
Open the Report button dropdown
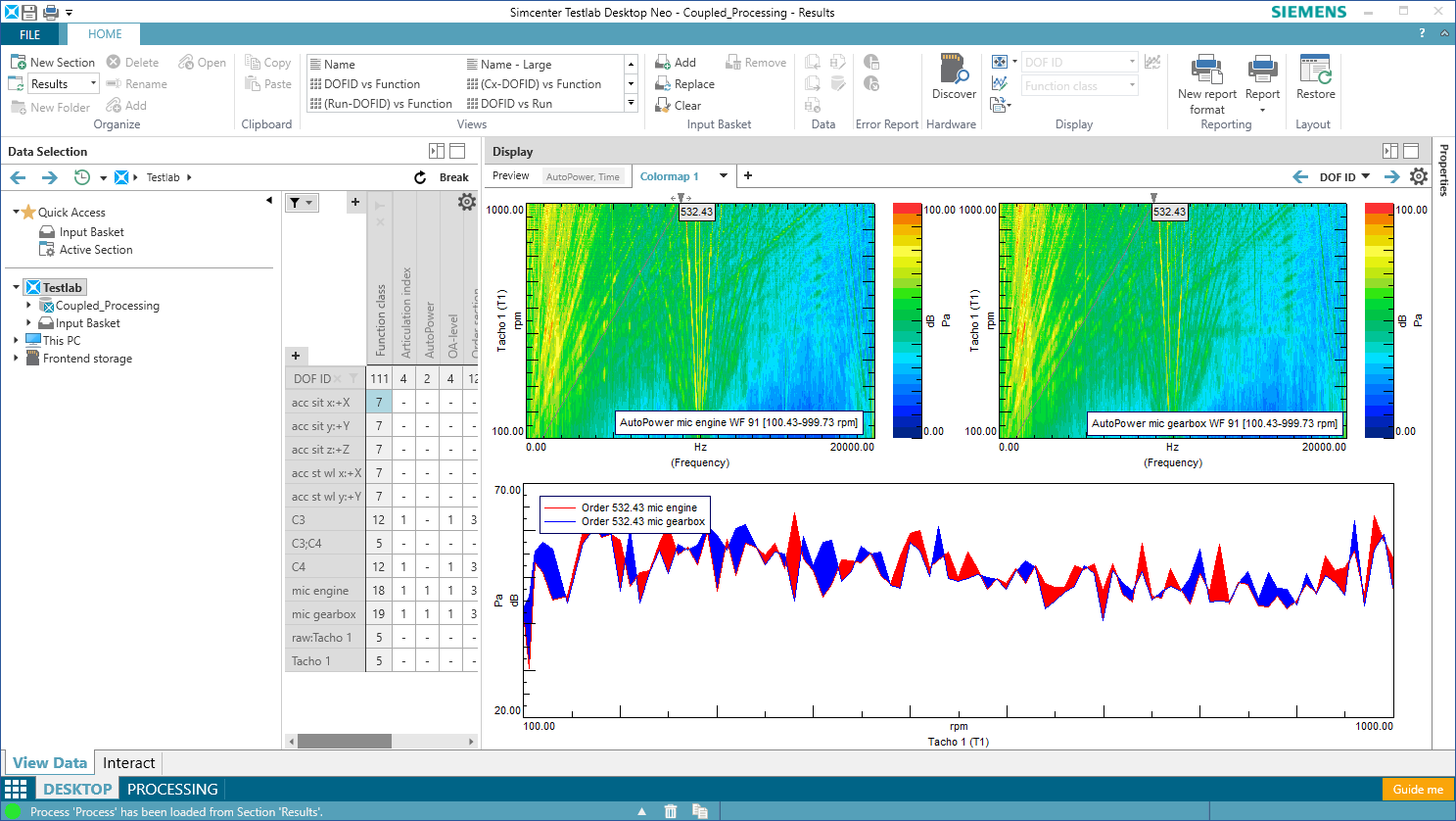(x=1262, y=110)
